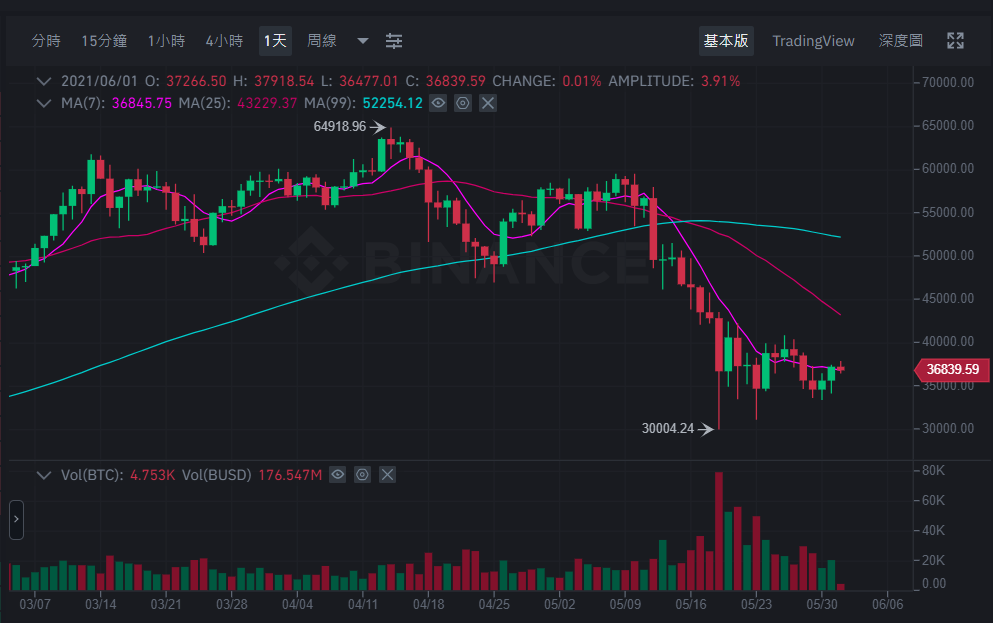Viewport: 993px width, 623px height.
Task: Collapse the MA legend row
Action: click(44, 103)
